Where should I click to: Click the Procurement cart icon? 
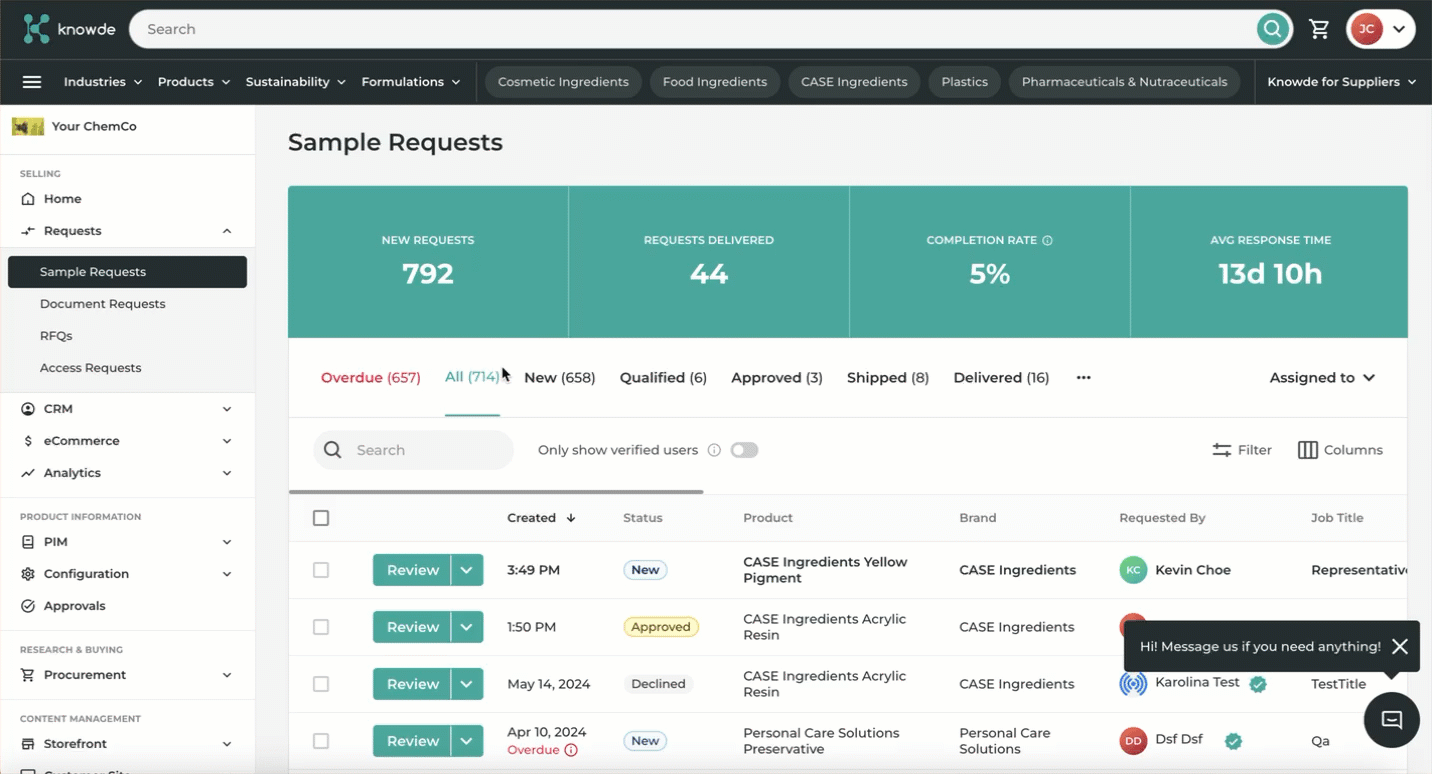[x=28, y=675]
